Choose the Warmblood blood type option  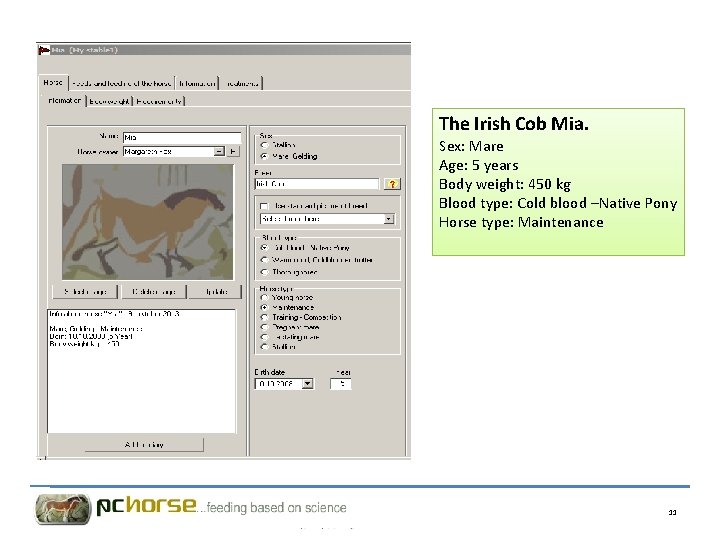[264, 259]
